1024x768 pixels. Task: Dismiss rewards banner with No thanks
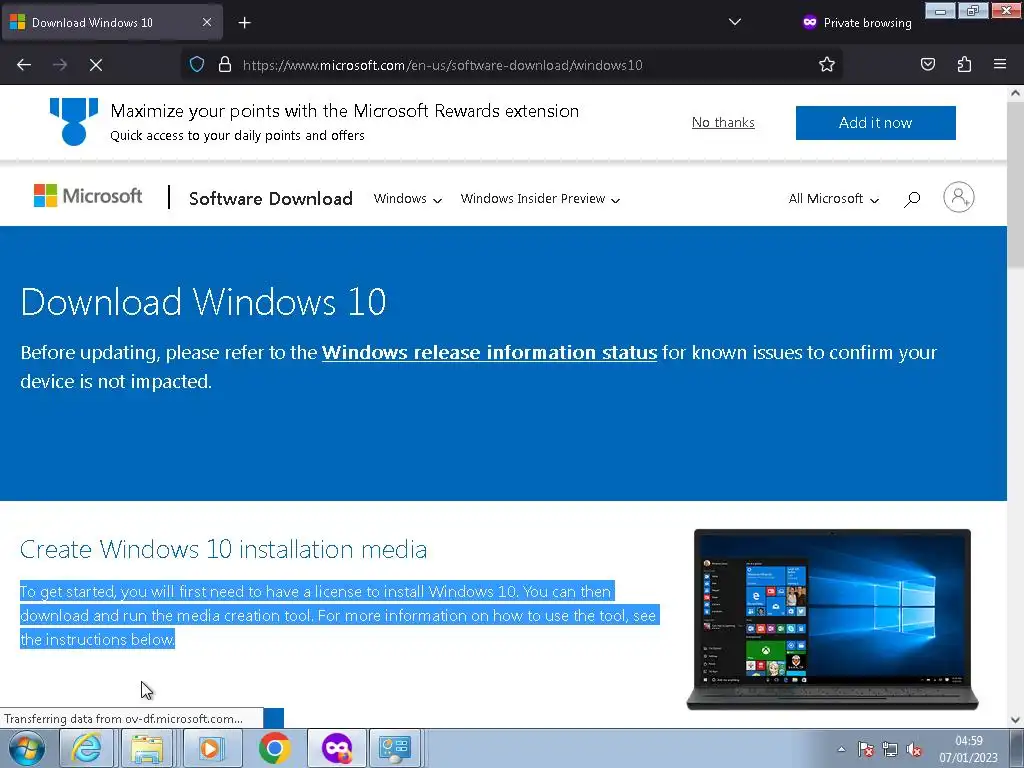[723, 123]
